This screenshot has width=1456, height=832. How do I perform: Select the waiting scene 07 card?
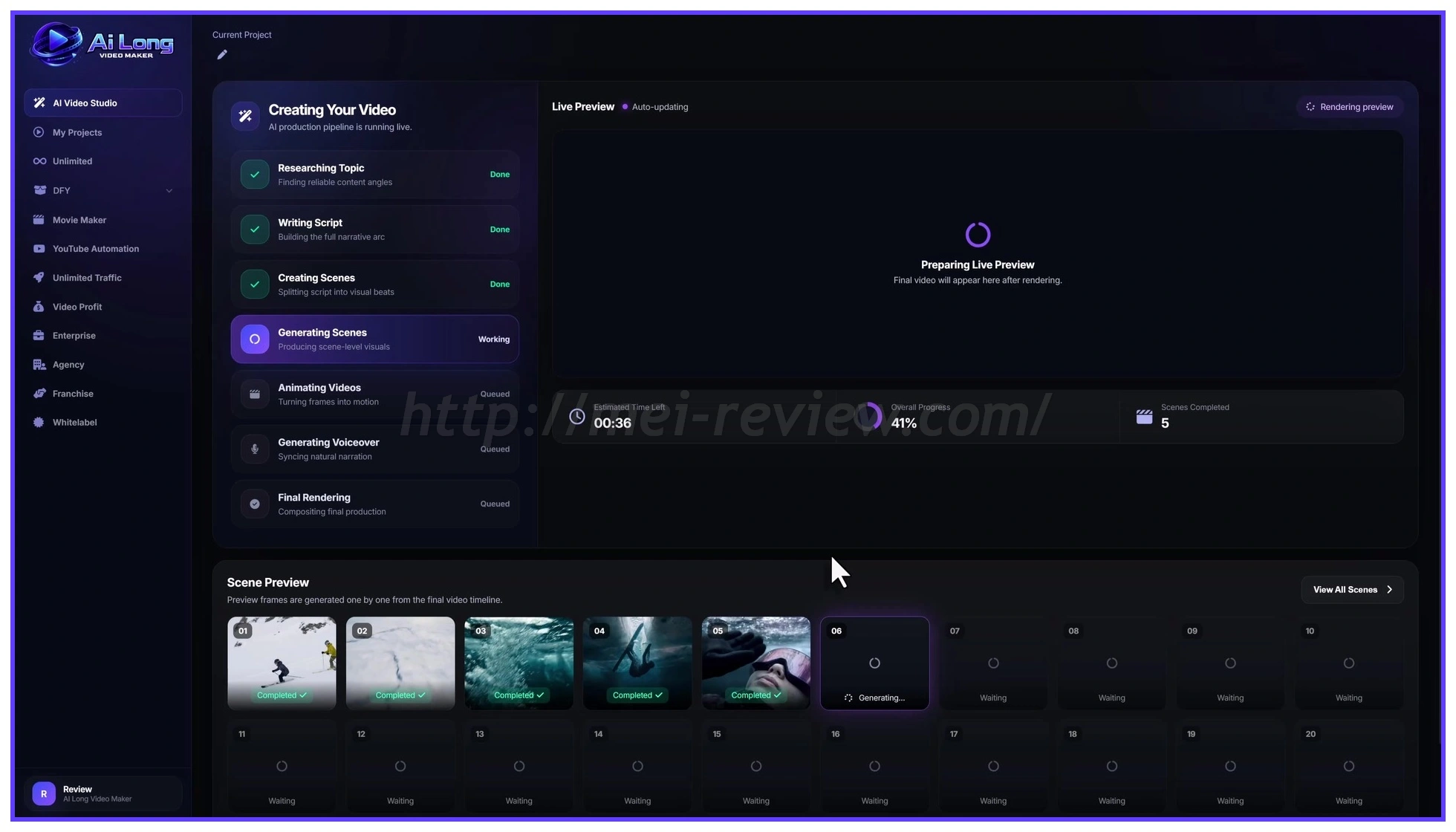pyautogui.click(x=993, y=663)
